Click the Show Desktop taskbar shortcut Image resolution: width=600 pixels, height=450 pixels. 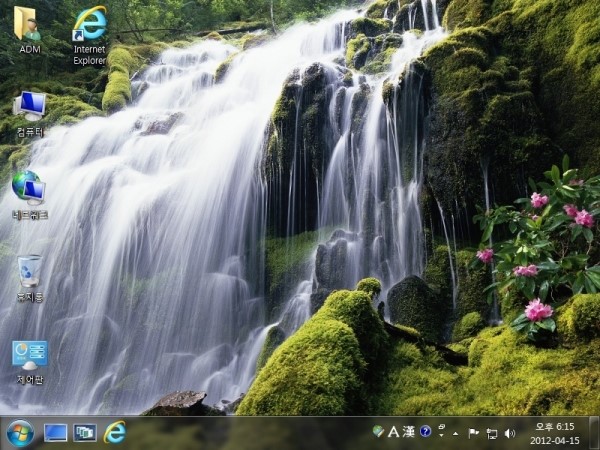point(55,432)
